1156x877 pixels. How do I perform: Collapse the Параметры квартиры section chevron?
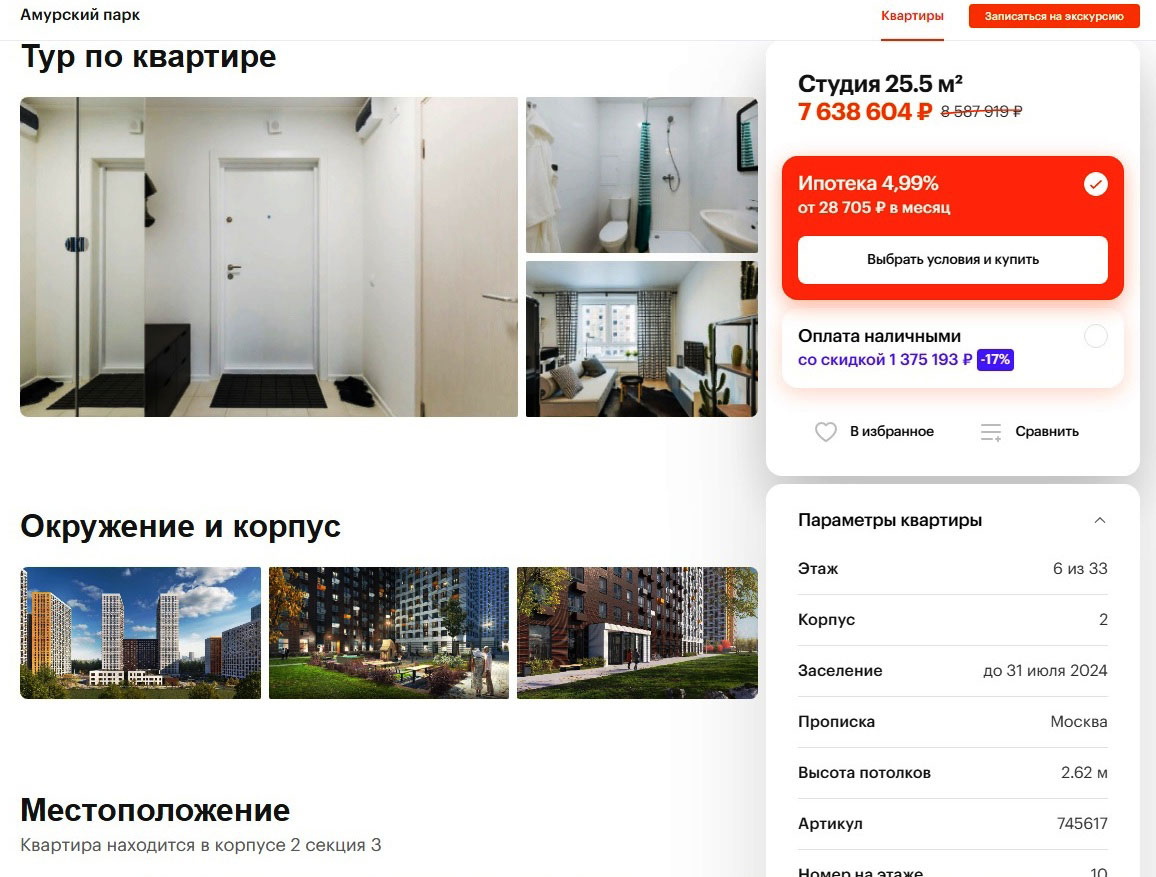(1099, 520)
